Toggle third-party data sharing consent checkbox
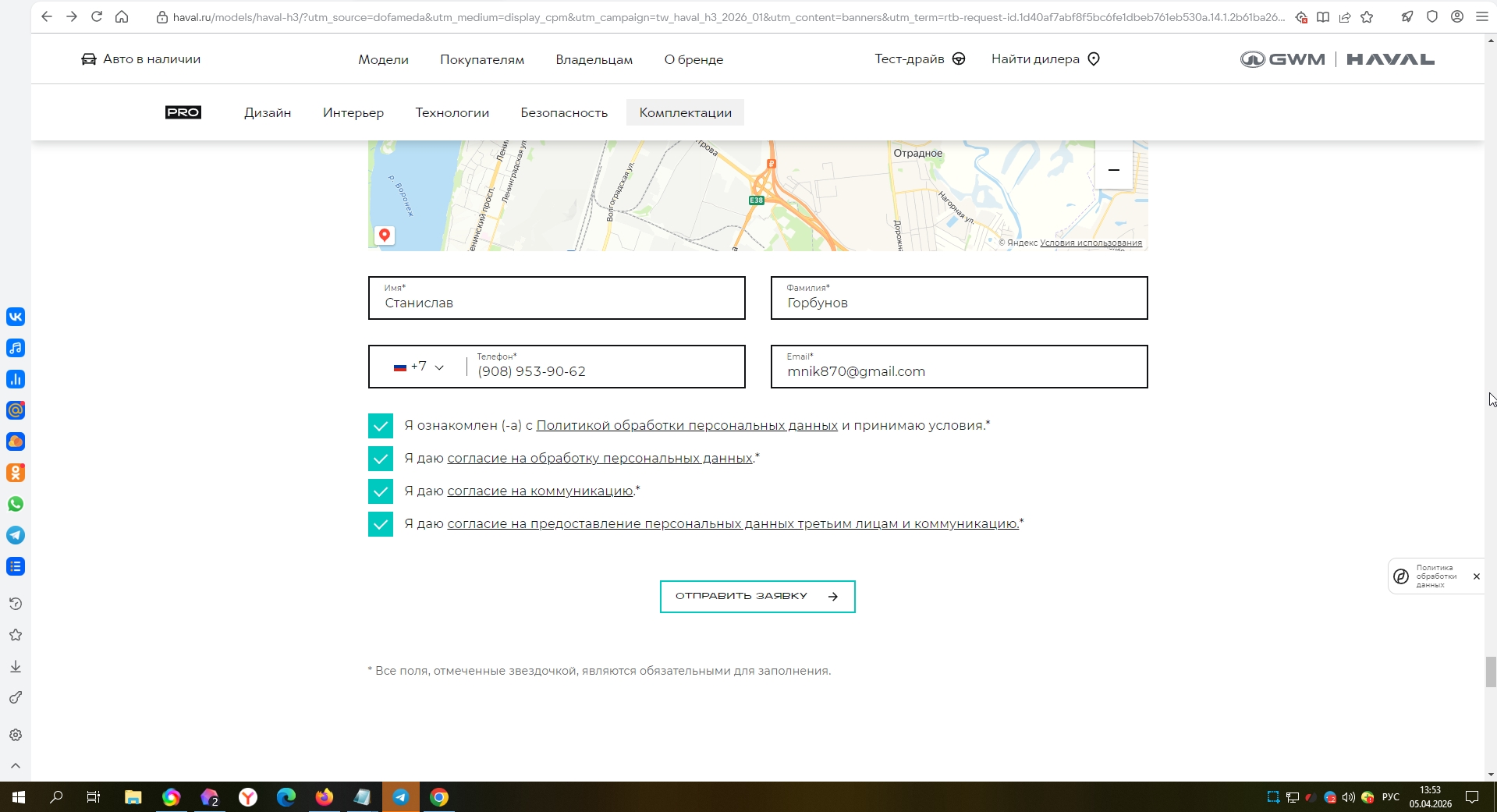Screen dimensions: 1497x812 tap(381, 524)
